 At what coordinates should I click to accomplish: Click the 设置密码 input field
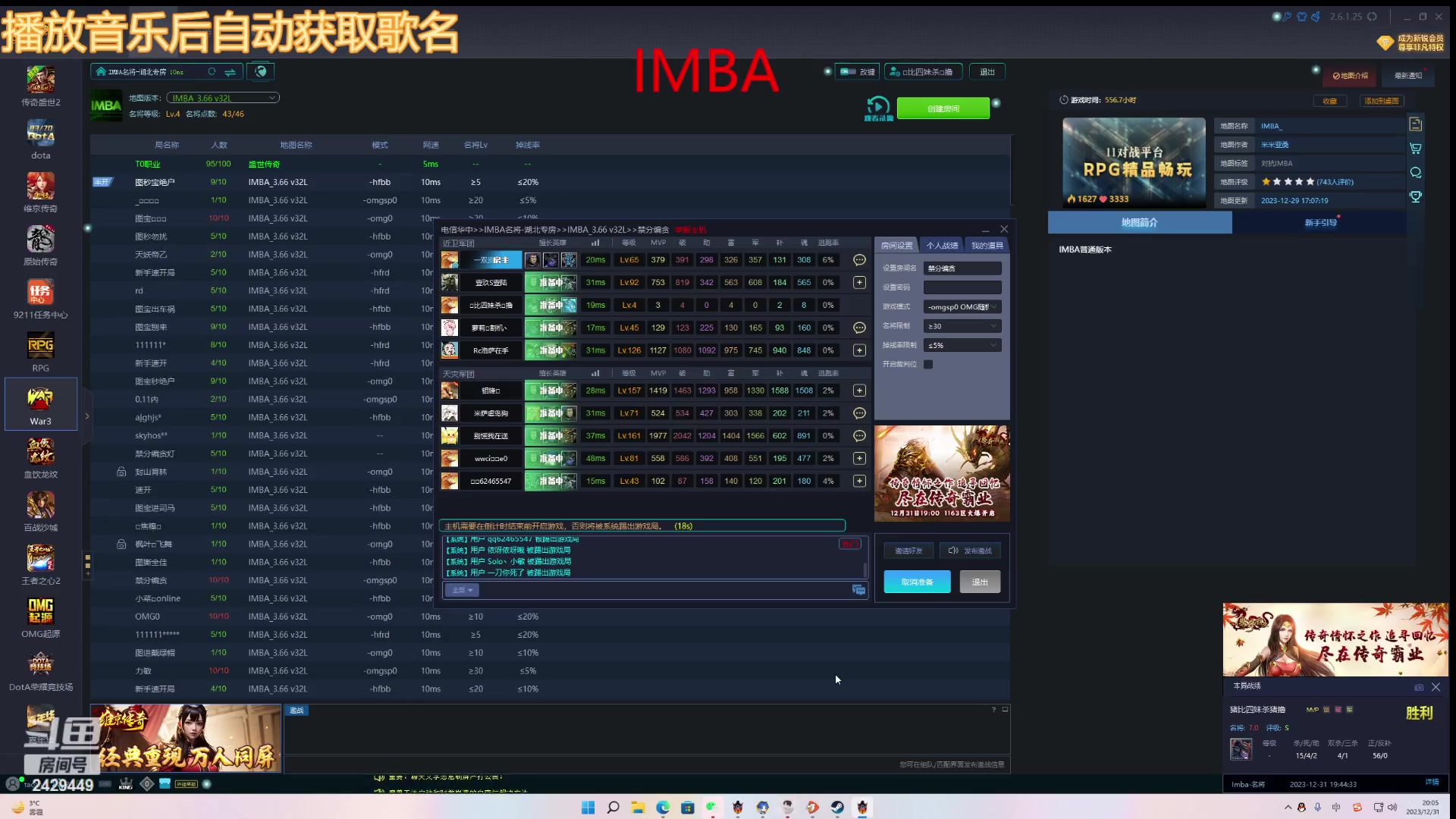962,287
